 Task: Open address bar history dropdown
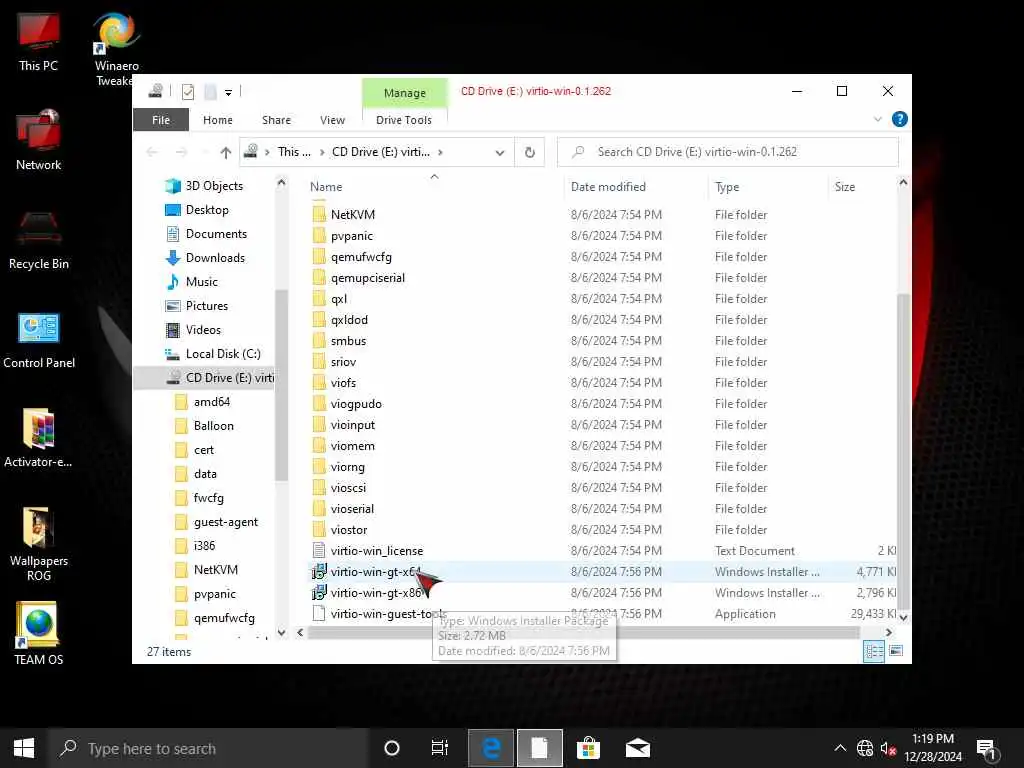point(500,152)
